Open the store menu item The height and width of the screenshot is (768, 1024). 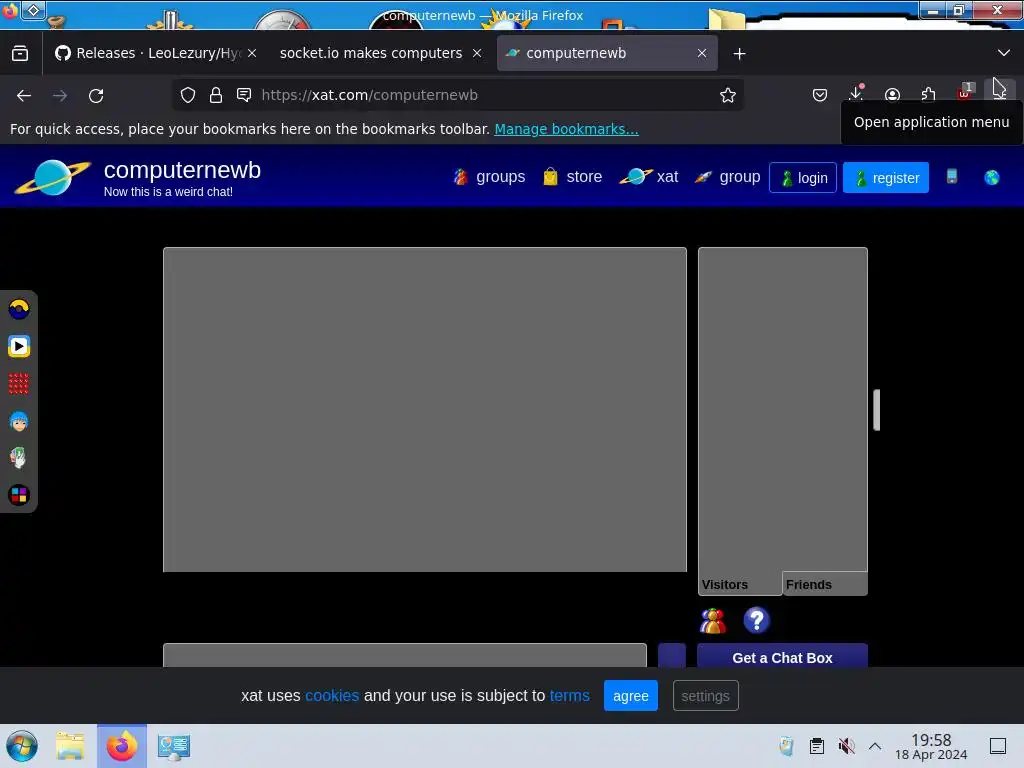[572, 177]
